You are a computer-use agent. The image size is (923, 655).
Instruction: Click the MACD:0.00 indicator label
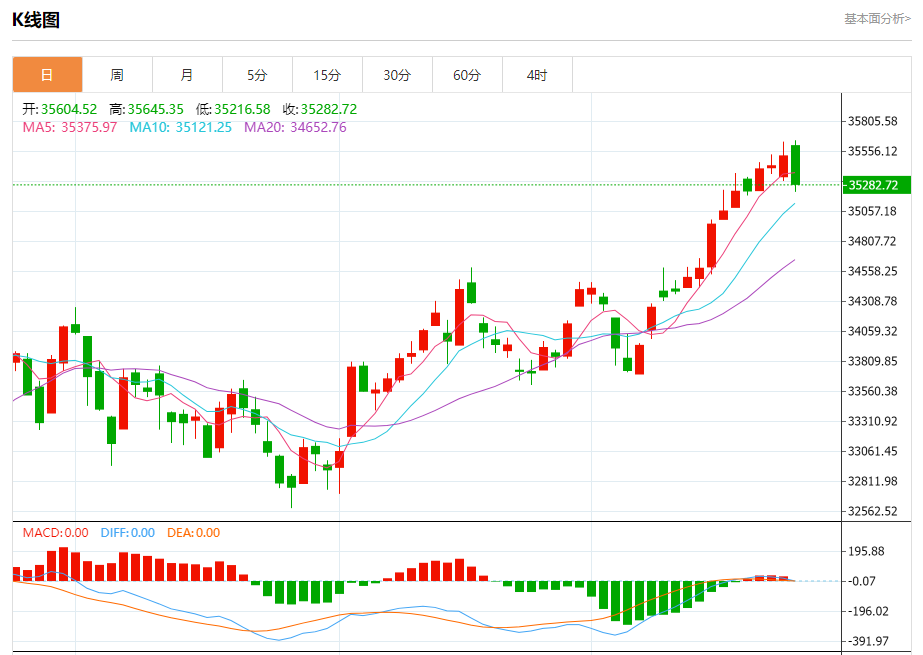pyautogui.click(x=55, y=533)
